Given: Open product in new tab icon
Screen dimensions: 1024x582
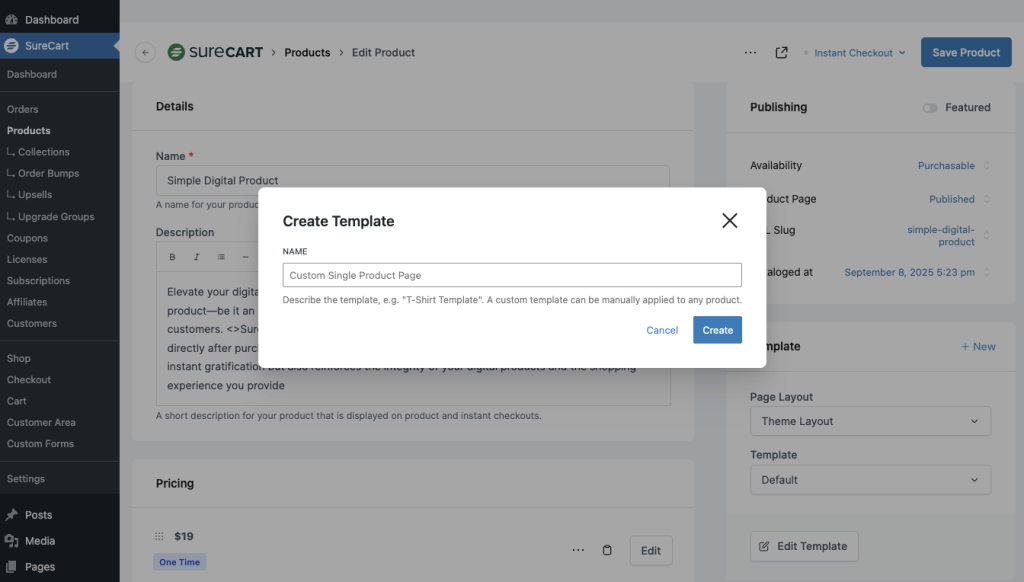Looking at the screenshot, I should [782, 53].
